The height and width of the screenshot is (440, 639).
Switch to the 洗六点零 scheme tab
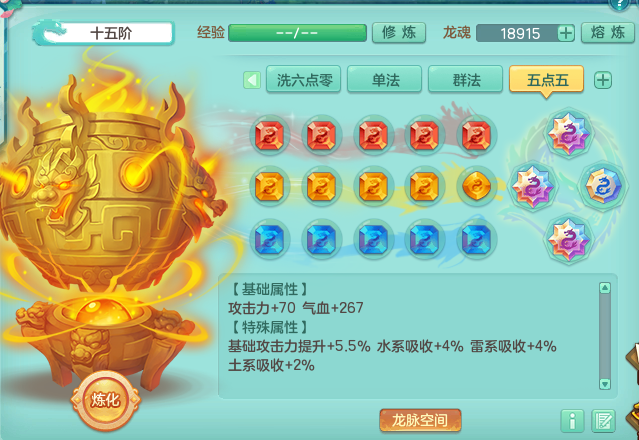[304, 79]
